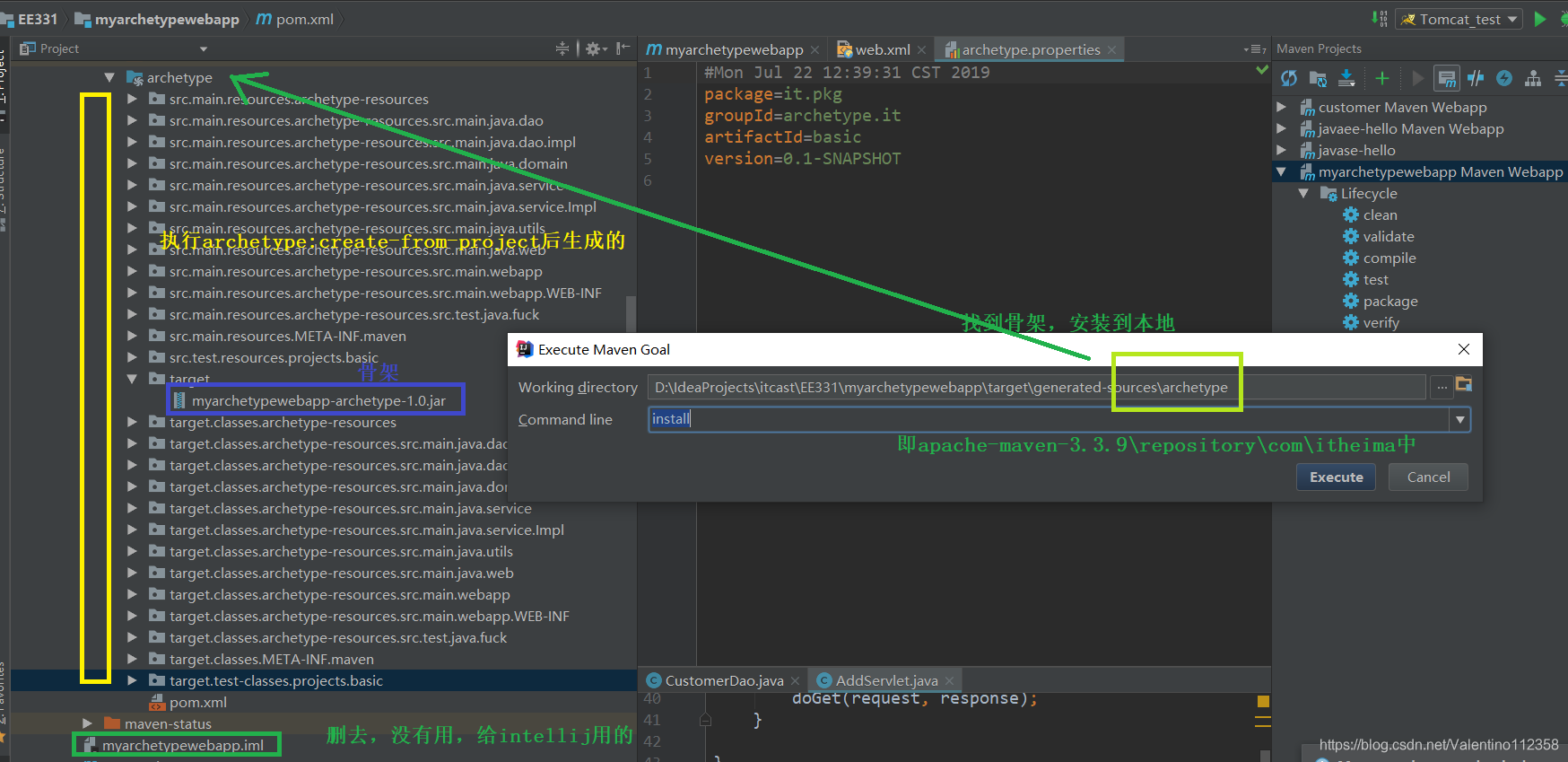This screenshot has width=1568, height=762.
Task: Select pom.xml in project tree
Action: click(188, 702)
